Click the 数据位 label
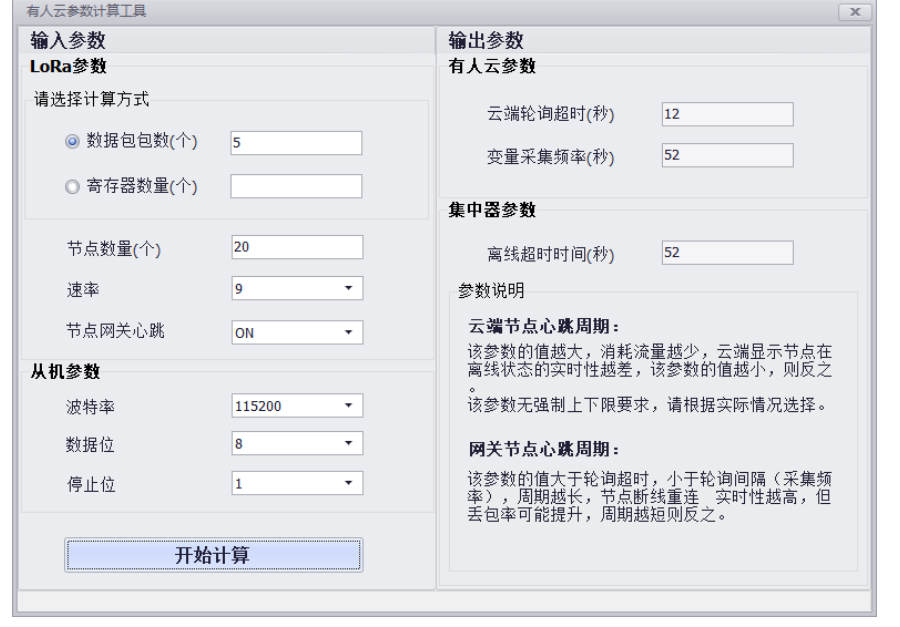Viewport: 900px width, 627px height. [x=90, y=444]
